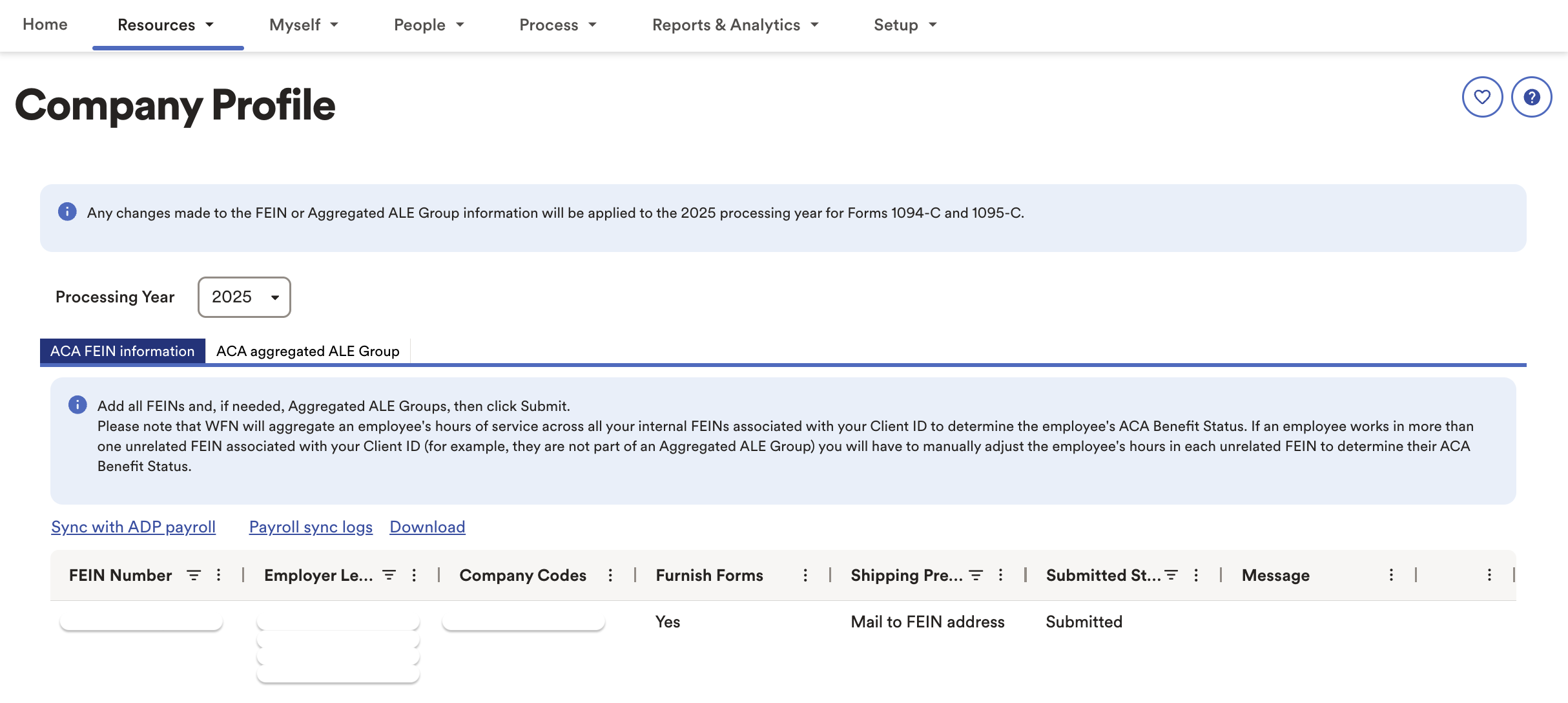Click the FEIN Number field in first row
The image size is (1568, 703).
pos(140,622)
